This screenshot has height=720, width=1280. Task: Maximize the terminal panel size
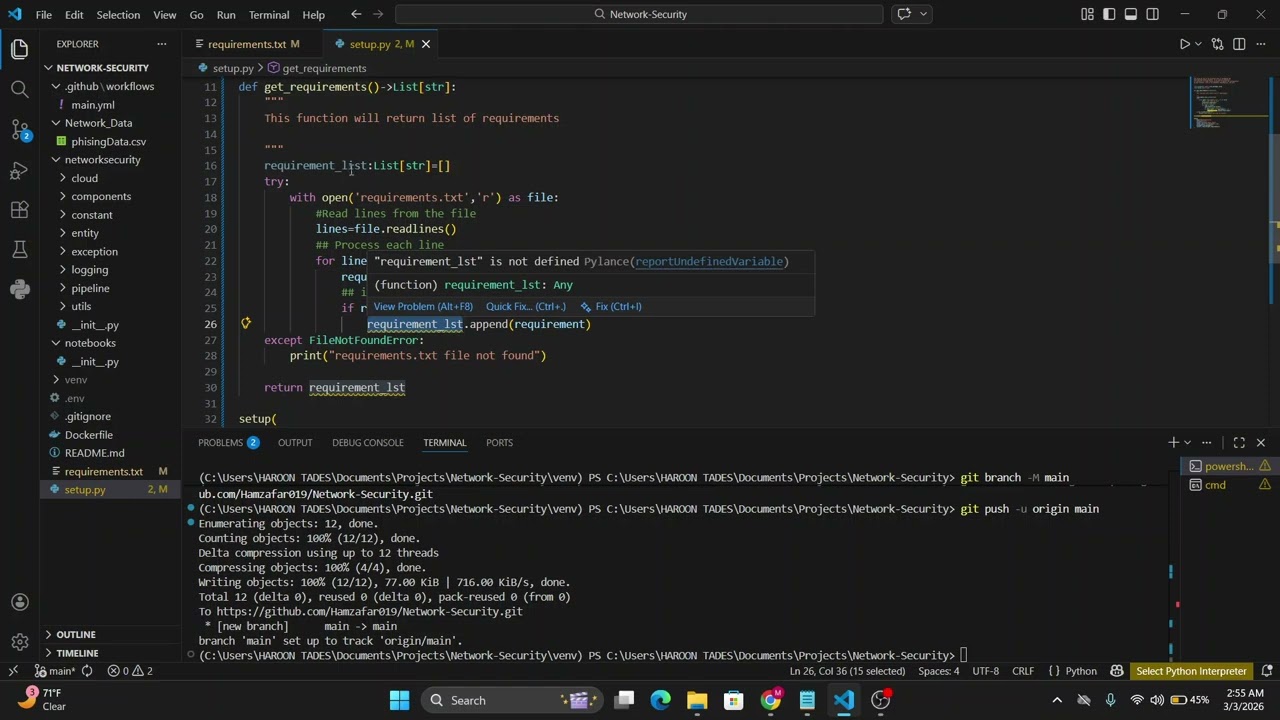point(1239,442)
